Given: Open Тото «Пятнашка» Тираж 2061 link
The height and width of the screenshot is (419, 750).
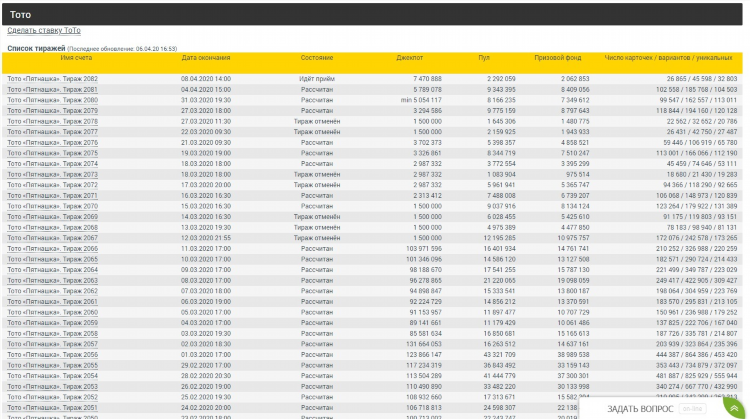Looking at the screenshot, I should (x=53, y=302).
